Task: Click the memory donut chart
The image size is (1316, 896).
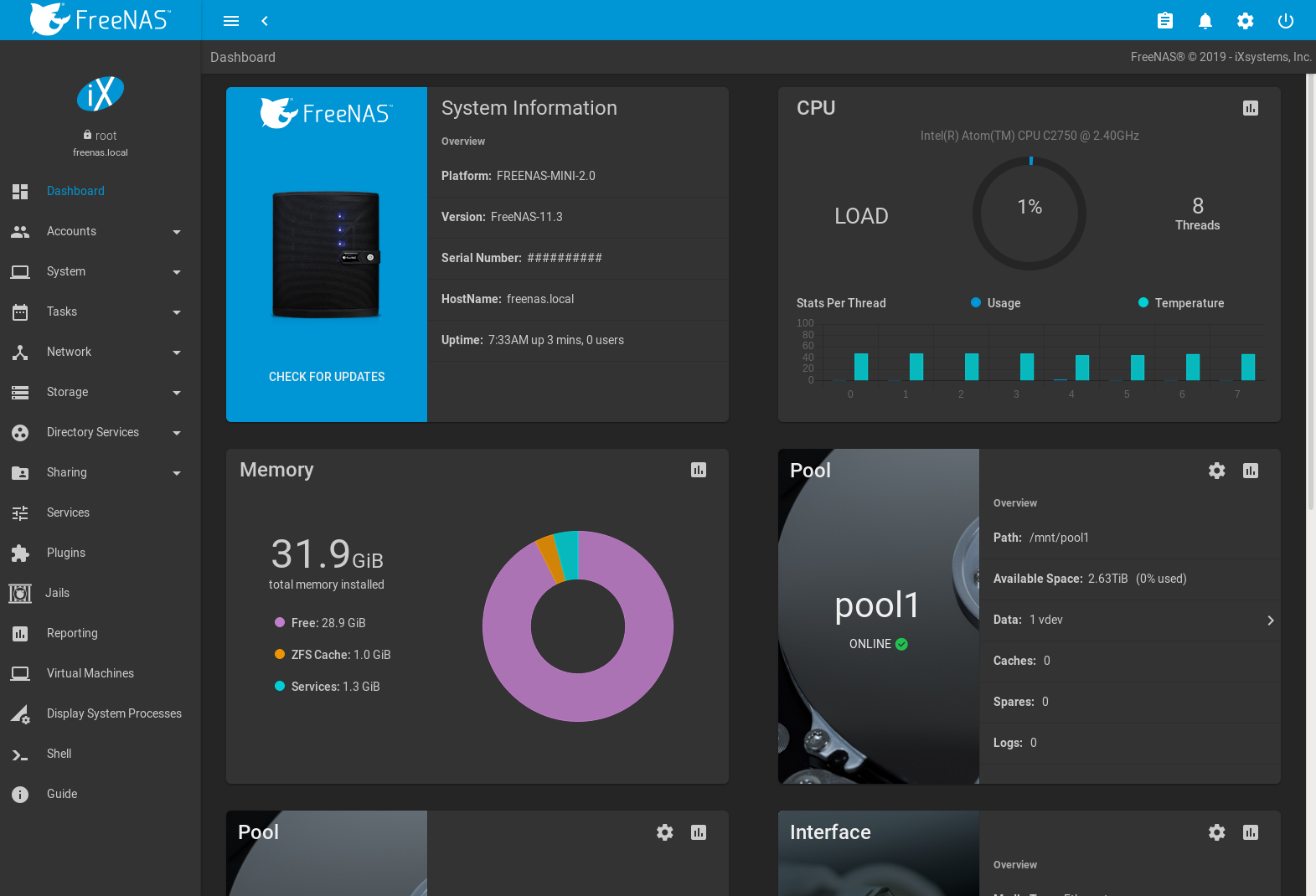Action: [578, 626]
